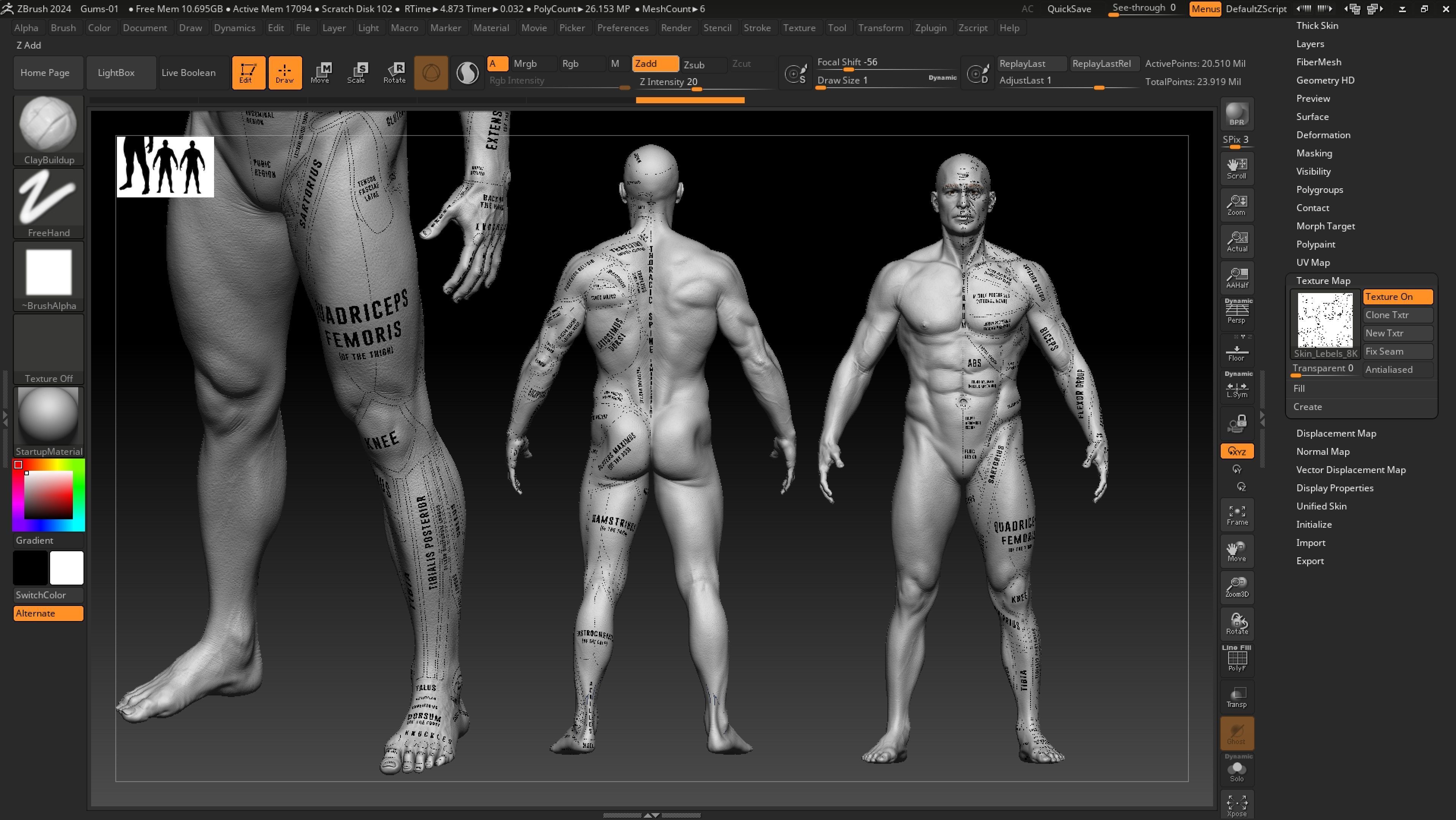Click the Frame mesh icon
This screenshot has width=1456, height=820.
(x=1237, y=514)
